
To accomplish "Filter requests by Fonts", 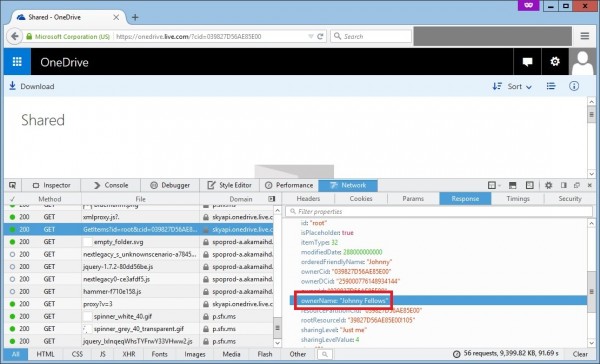I will click(x=160, y=354).
